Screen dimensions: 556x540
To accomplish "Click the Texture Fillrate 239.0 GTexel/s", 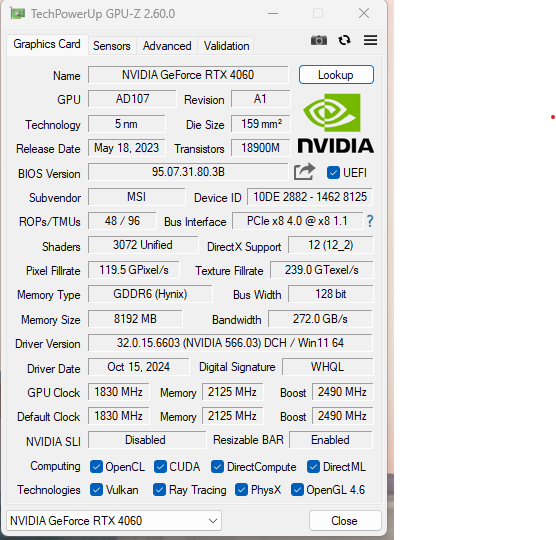I will 322,270.
